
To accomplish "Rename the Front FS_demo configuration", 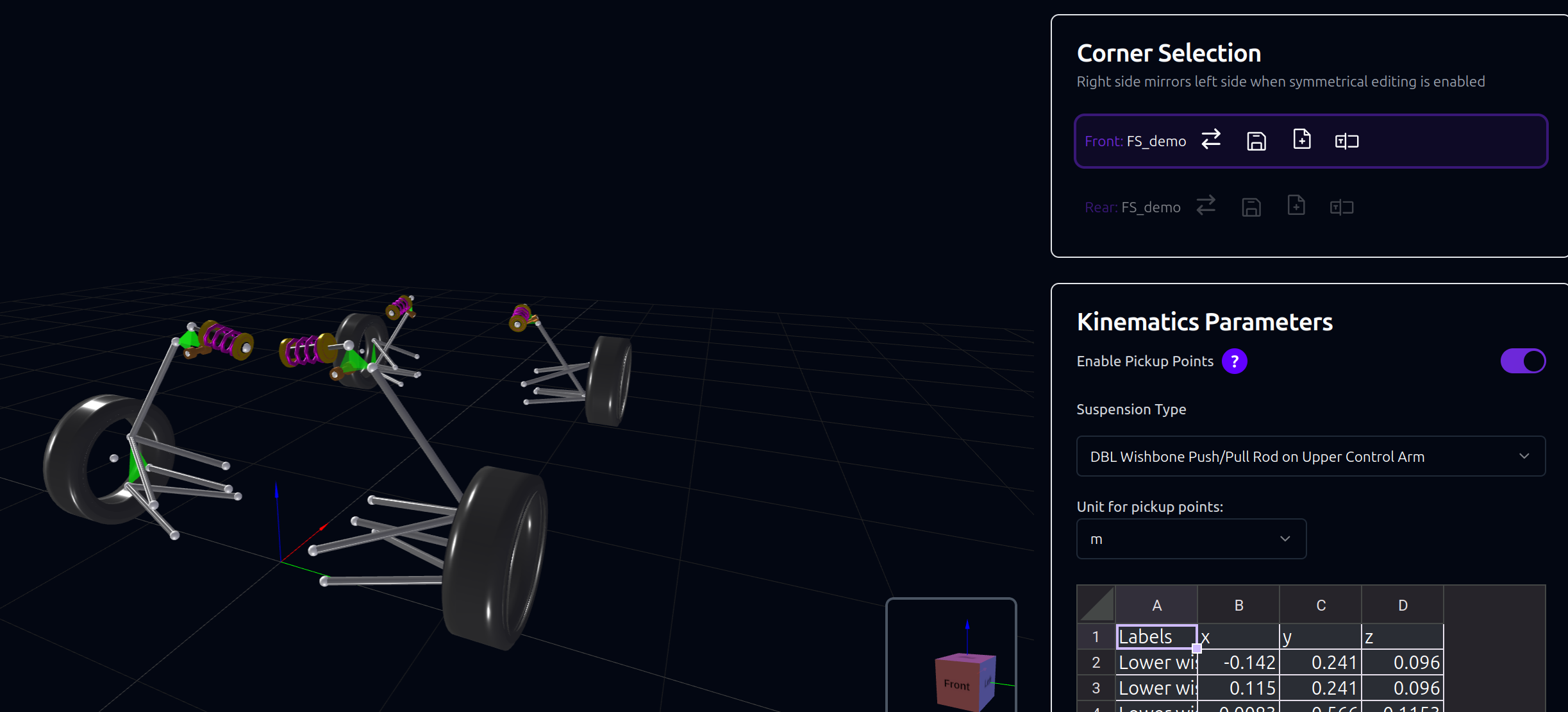I will [x=1346, y=140].
